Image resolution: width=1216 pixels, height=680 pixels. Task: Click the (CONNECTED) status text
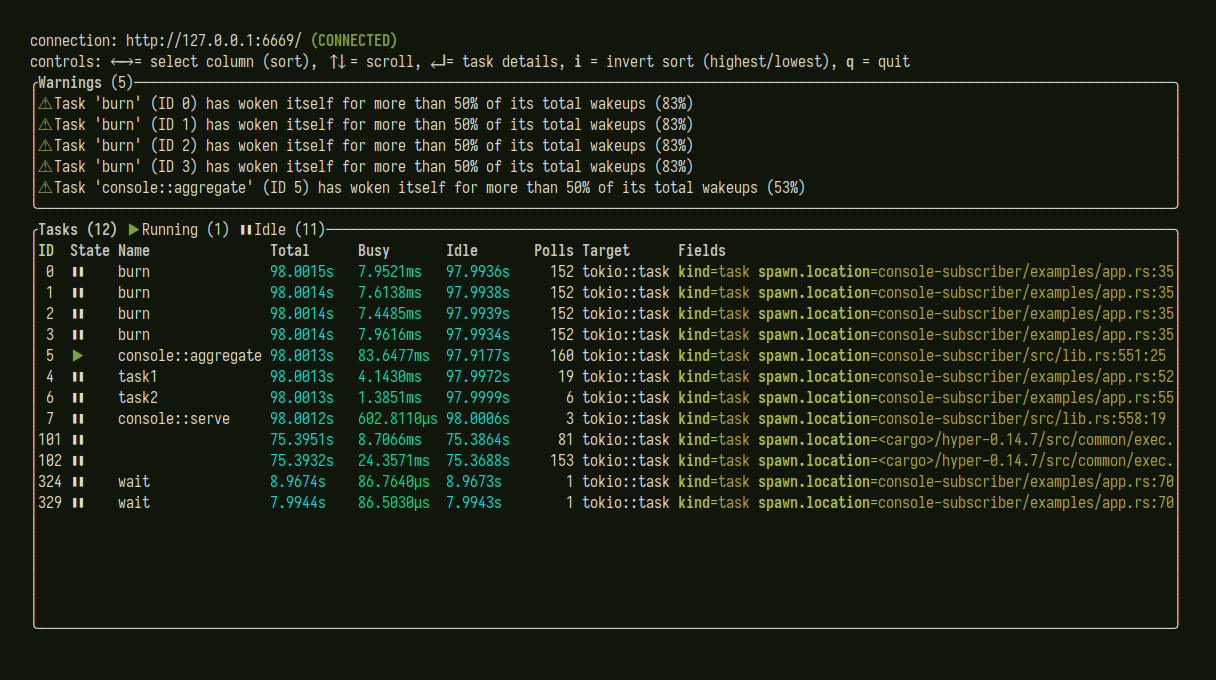pos(354,41)
